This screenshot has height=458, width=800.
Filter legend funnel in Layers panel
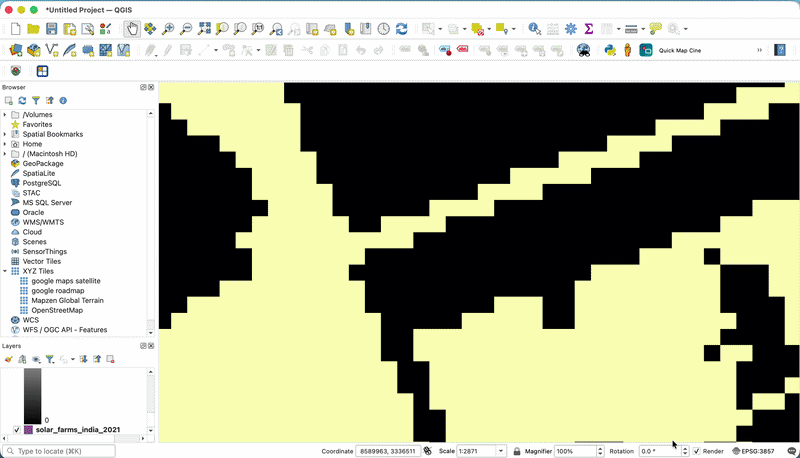click(49, 359)
